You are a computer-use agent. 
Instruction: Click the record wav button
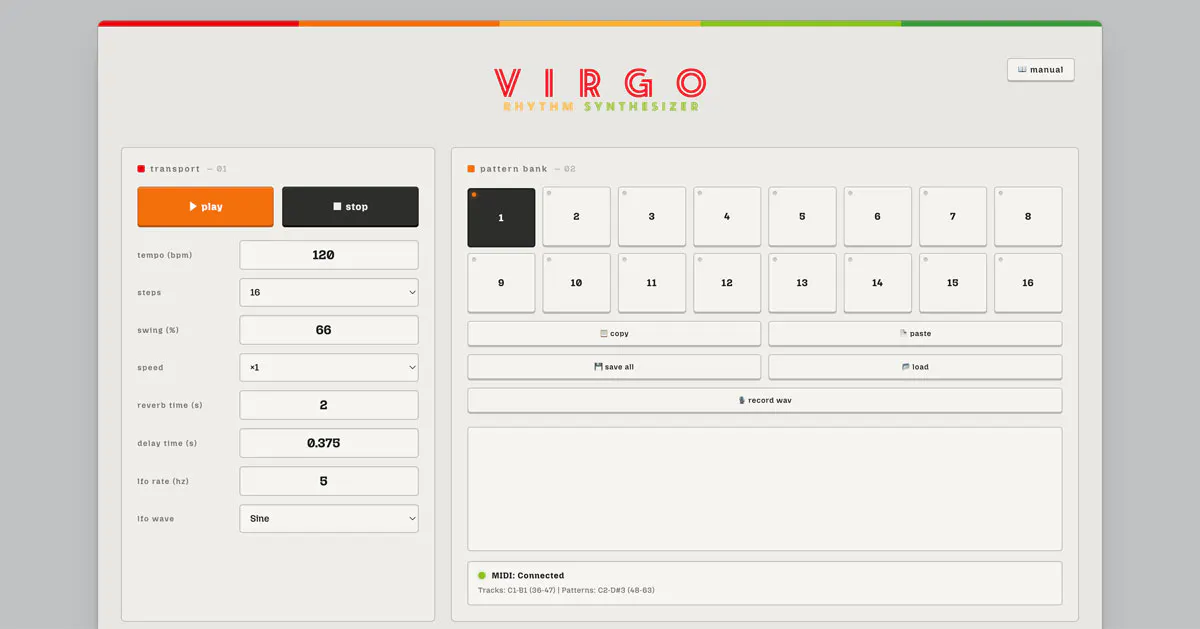[765, 400]
